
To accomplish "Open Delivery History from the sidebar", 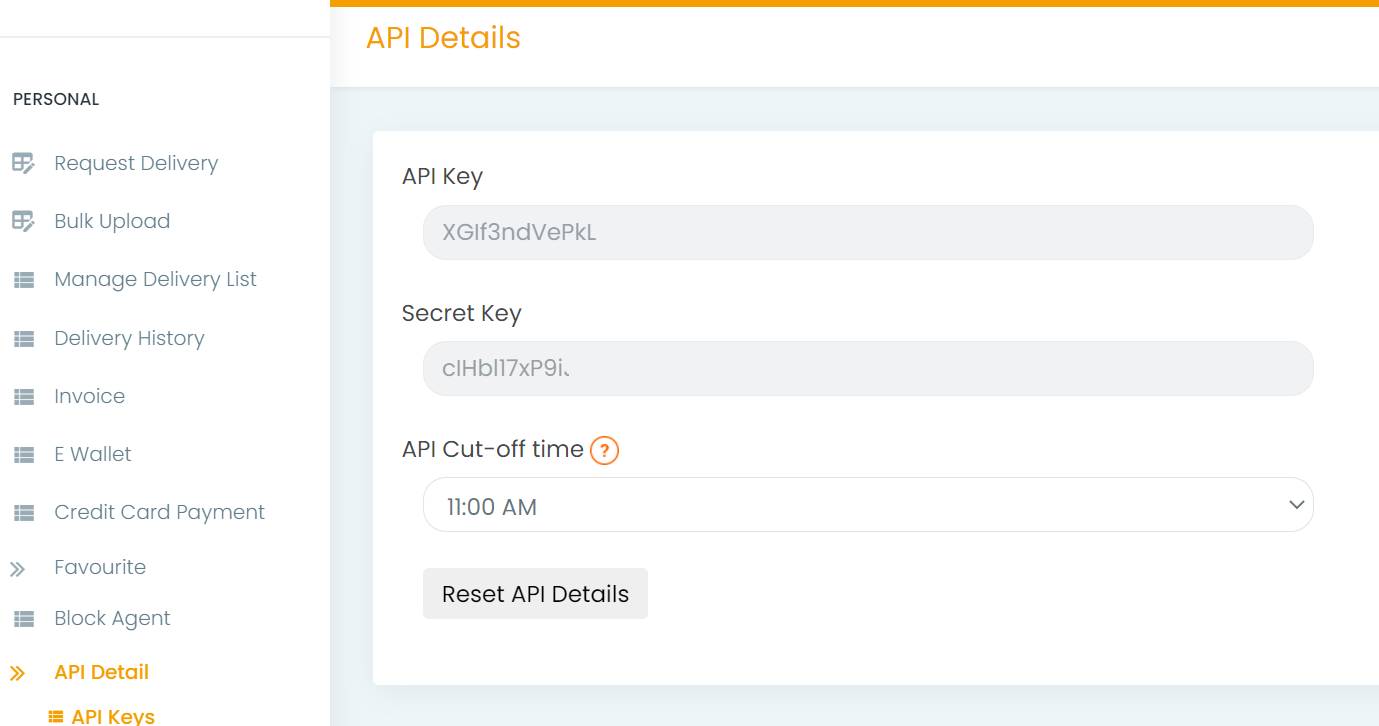I will (129, 337).
